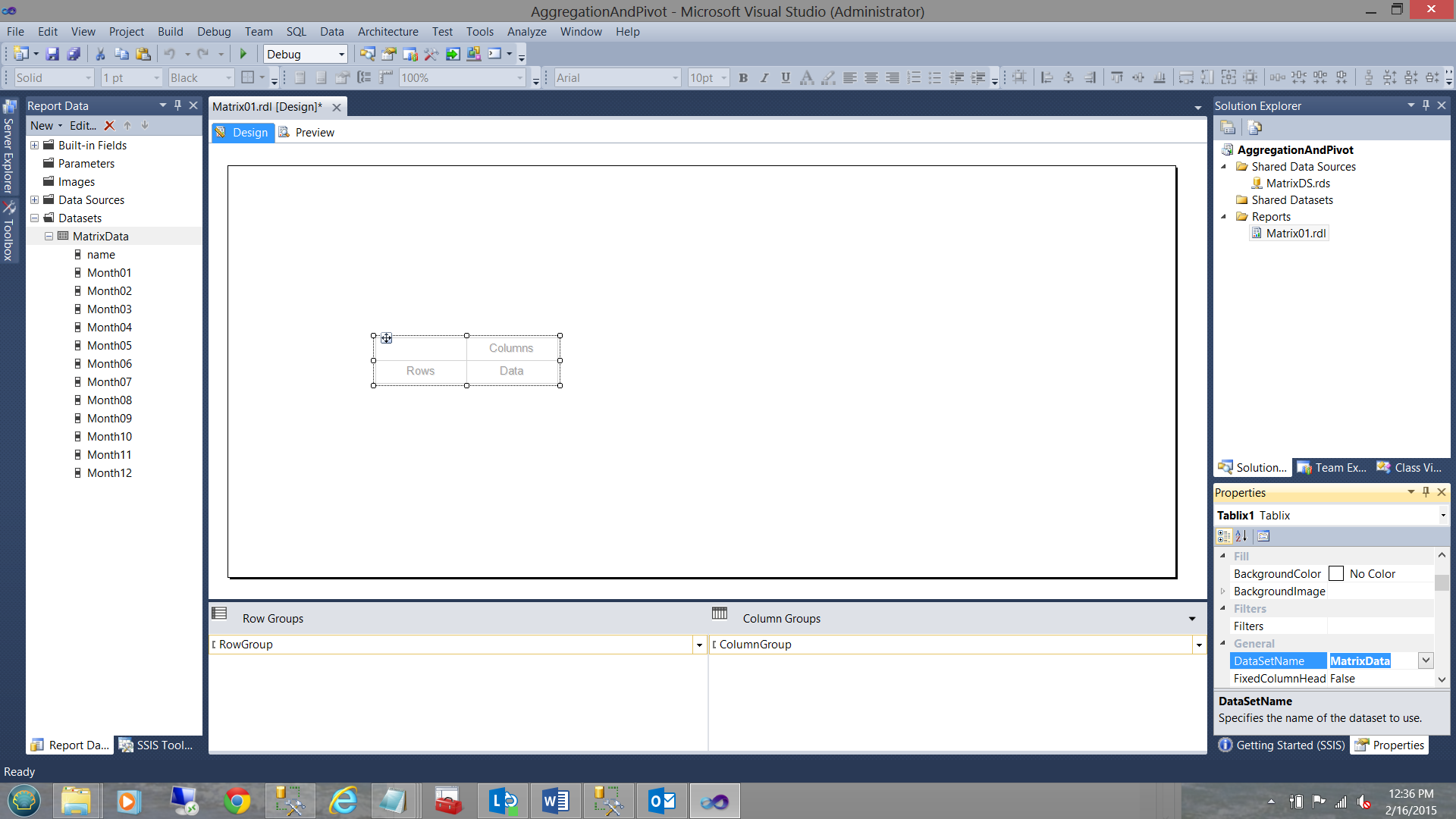Click the BackgroundColor No Color swatch

(x=1336, y=574)
